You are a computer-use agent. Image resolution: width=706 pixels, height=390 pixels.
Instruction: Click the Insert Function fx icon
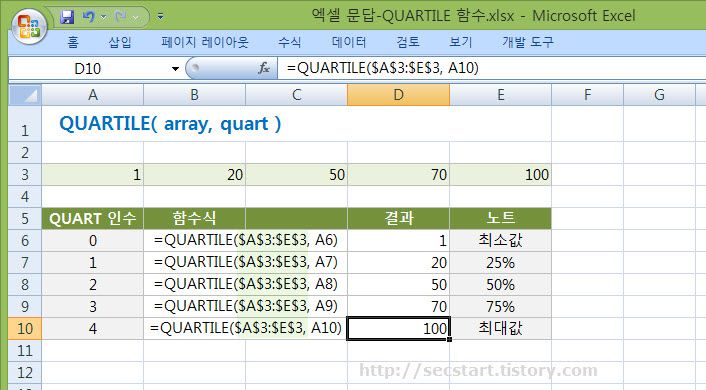click(264, 68)
